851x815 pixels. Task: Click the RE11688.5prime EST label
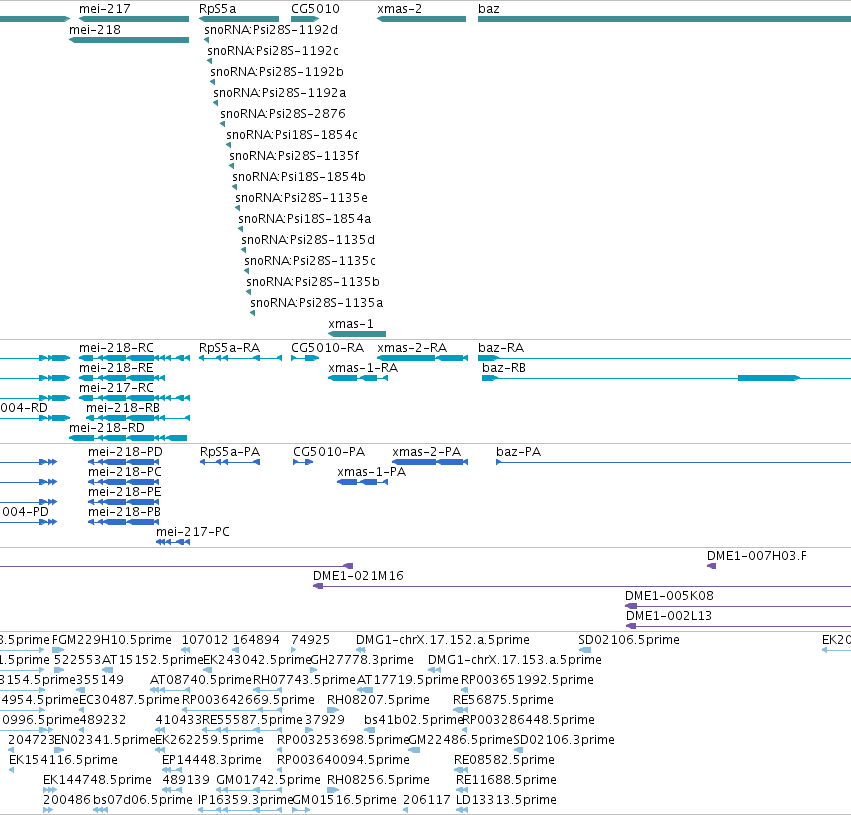point(506,780)
